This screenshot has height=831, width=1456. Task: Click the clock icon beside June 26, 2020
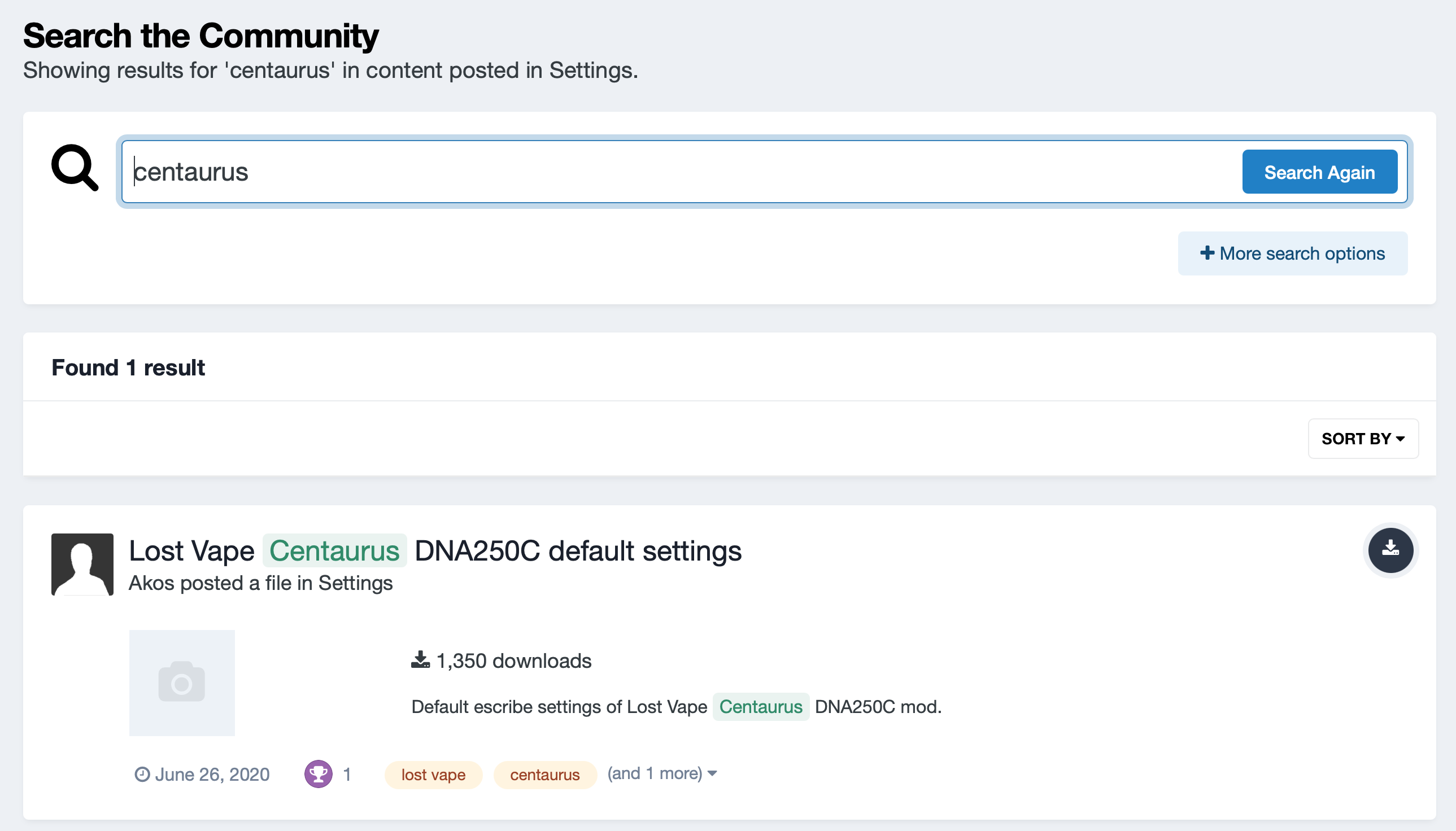click(142, 775)
